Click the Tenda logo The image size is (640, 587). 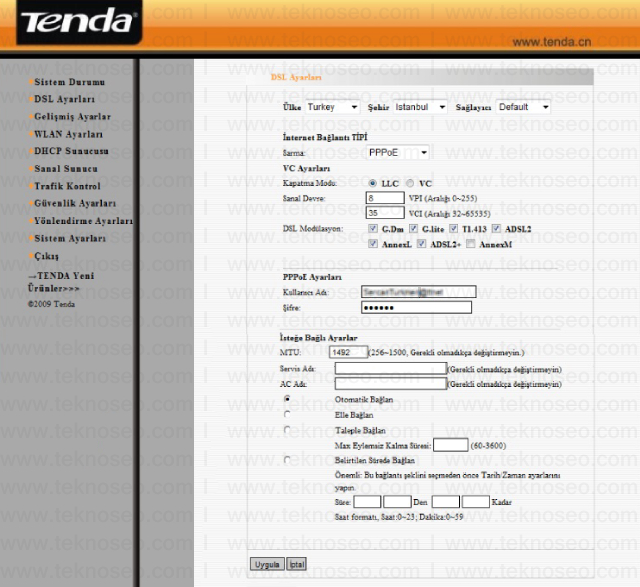tap(79, 22)
